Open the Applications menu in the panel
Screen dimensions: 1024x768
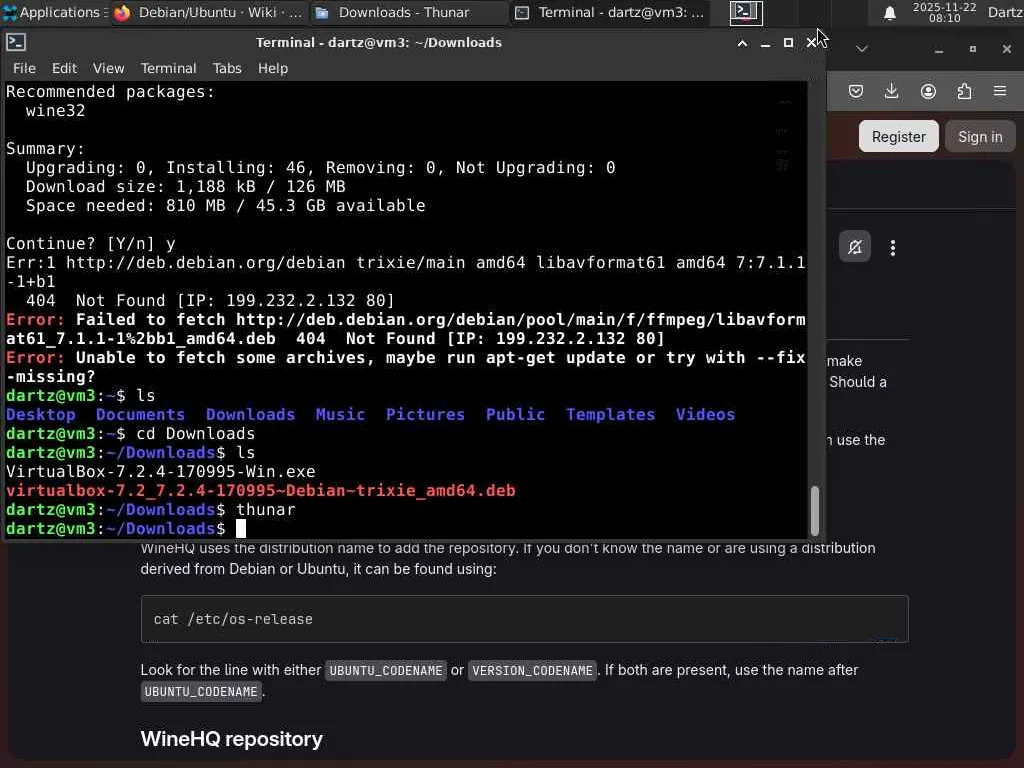pos(54,12)
